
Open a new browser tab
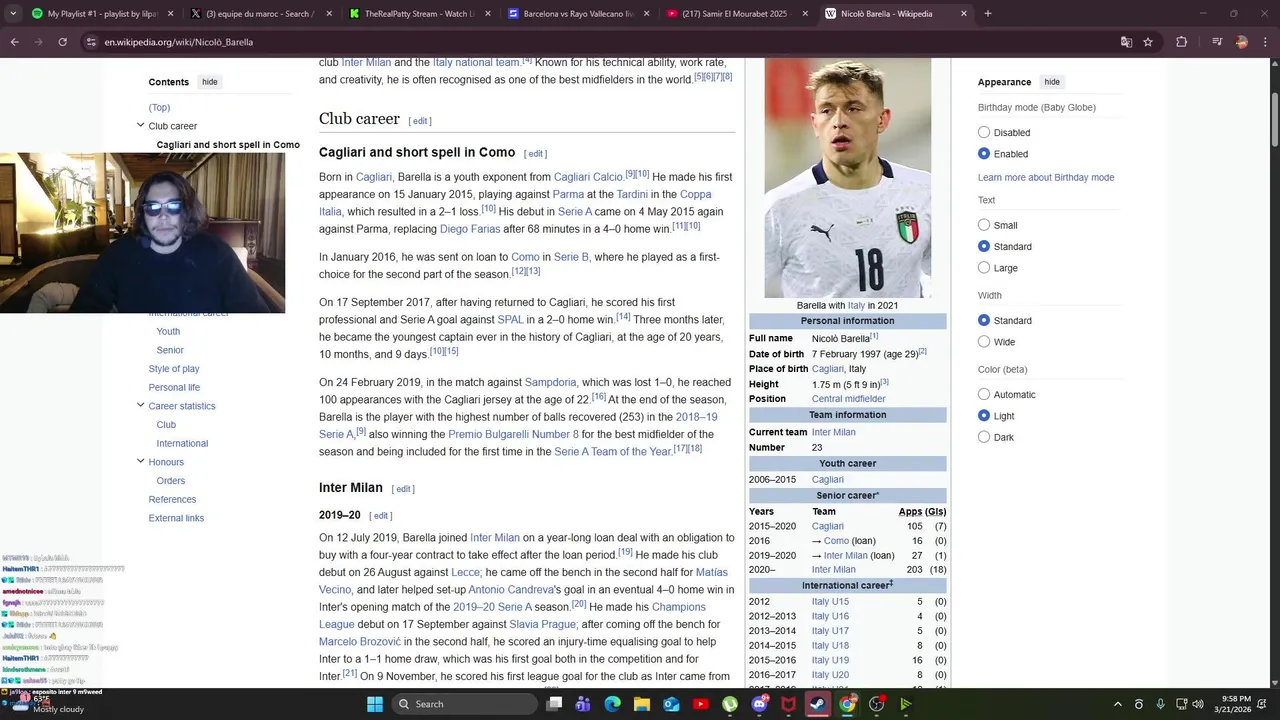click(988, 14)
